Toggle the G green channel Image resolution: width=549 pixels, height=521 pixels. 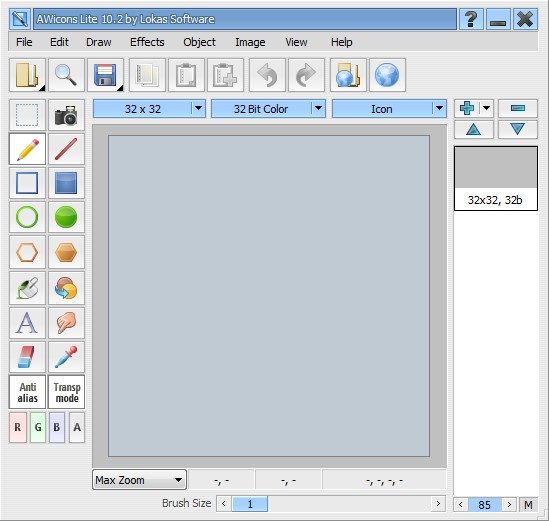(38, 427)
